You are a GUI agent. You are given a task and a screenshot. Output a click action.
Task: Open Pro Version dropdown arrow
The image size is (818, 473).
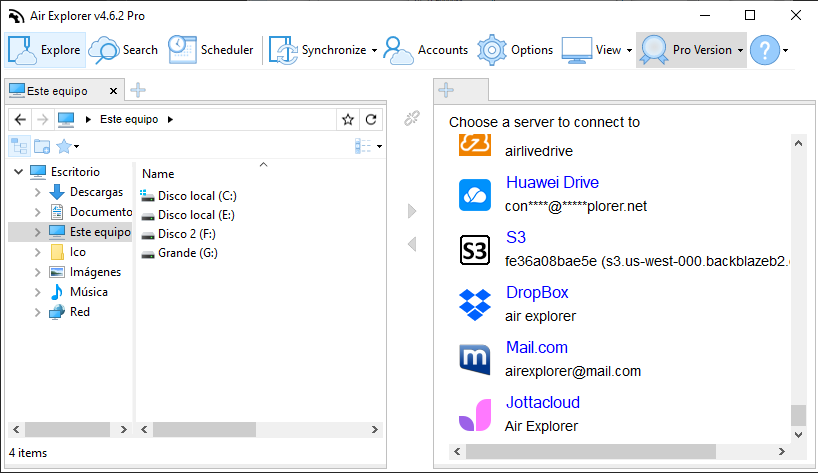740,51
